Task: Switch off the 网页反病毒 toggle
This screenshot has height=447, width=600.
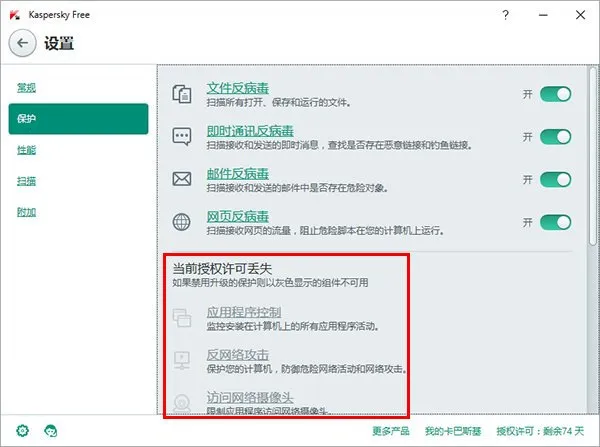Action: (x=555, y=221)
